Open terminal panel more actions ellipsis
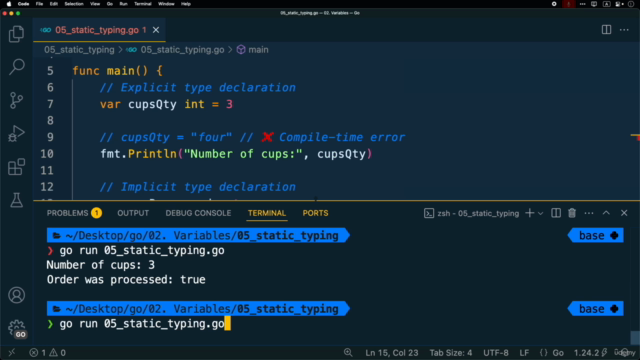This screenshot has width=640, height=360. (589, 213)
